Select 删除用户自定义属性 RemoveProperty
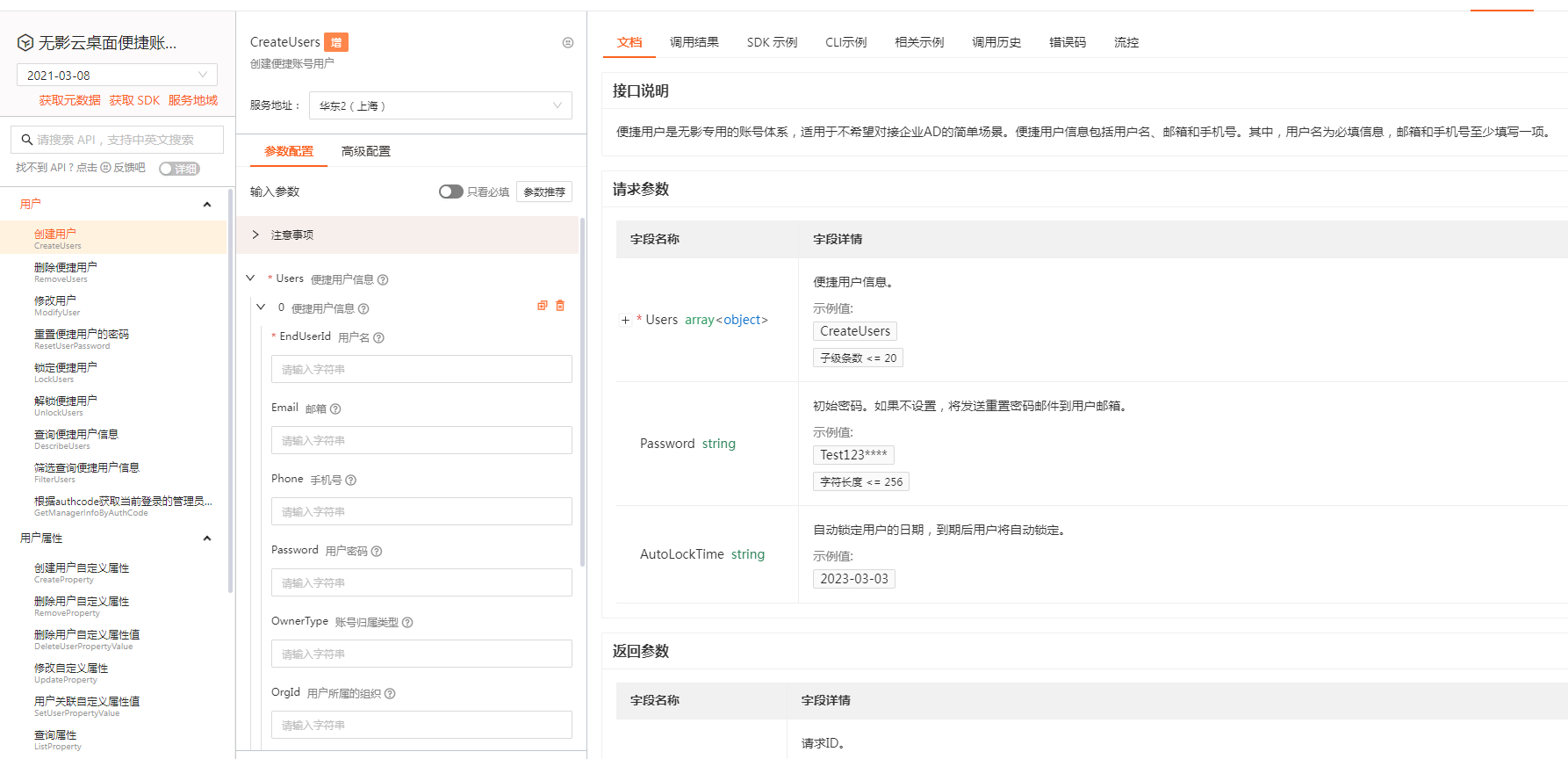The image size is (1568, 759). click(x=113, y=605)
